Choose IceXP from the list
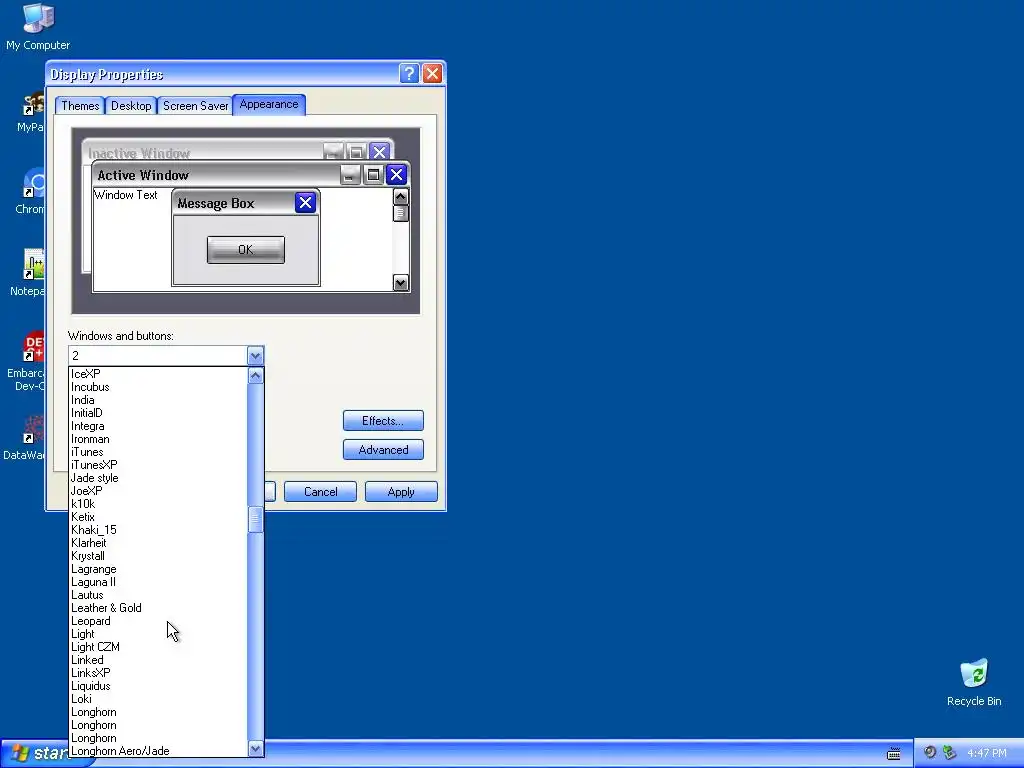 coord(158,374)
